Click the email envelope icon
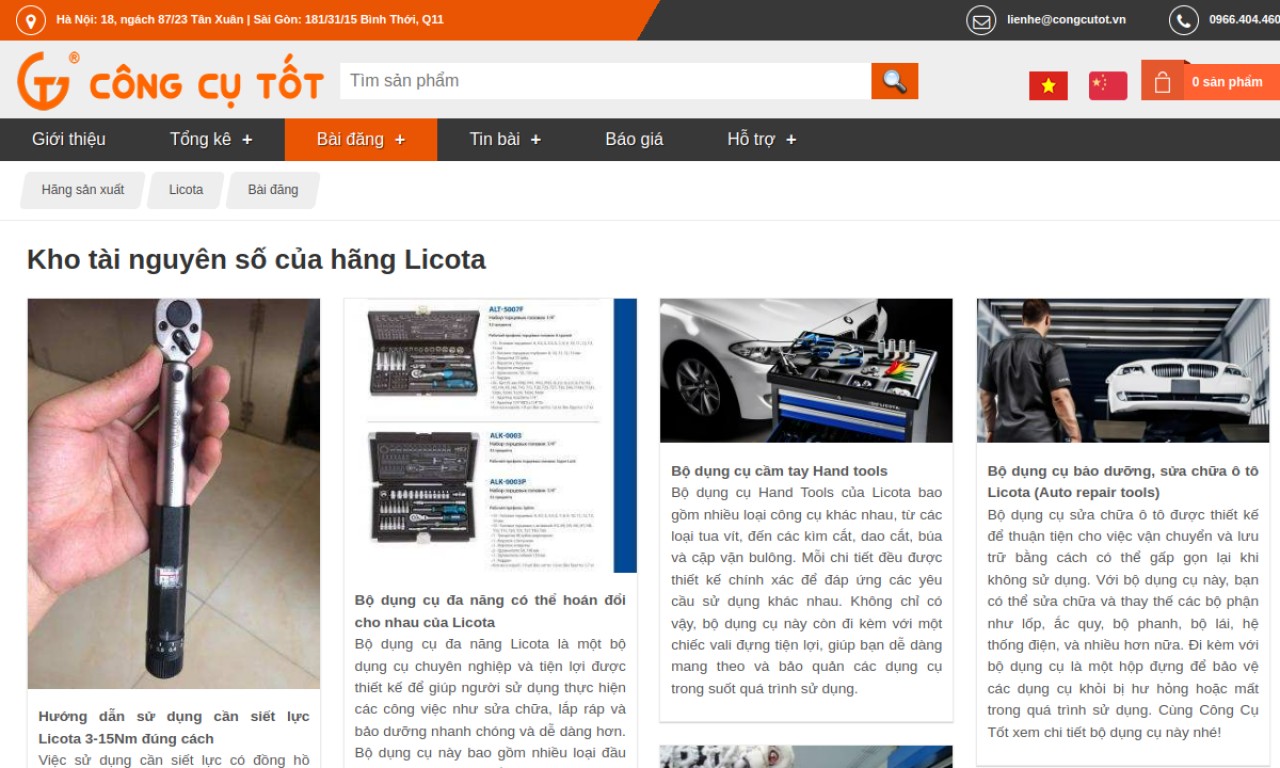The width and height of the screenshot is (1280, 768). pyautogui.click(x=981, y=20)
